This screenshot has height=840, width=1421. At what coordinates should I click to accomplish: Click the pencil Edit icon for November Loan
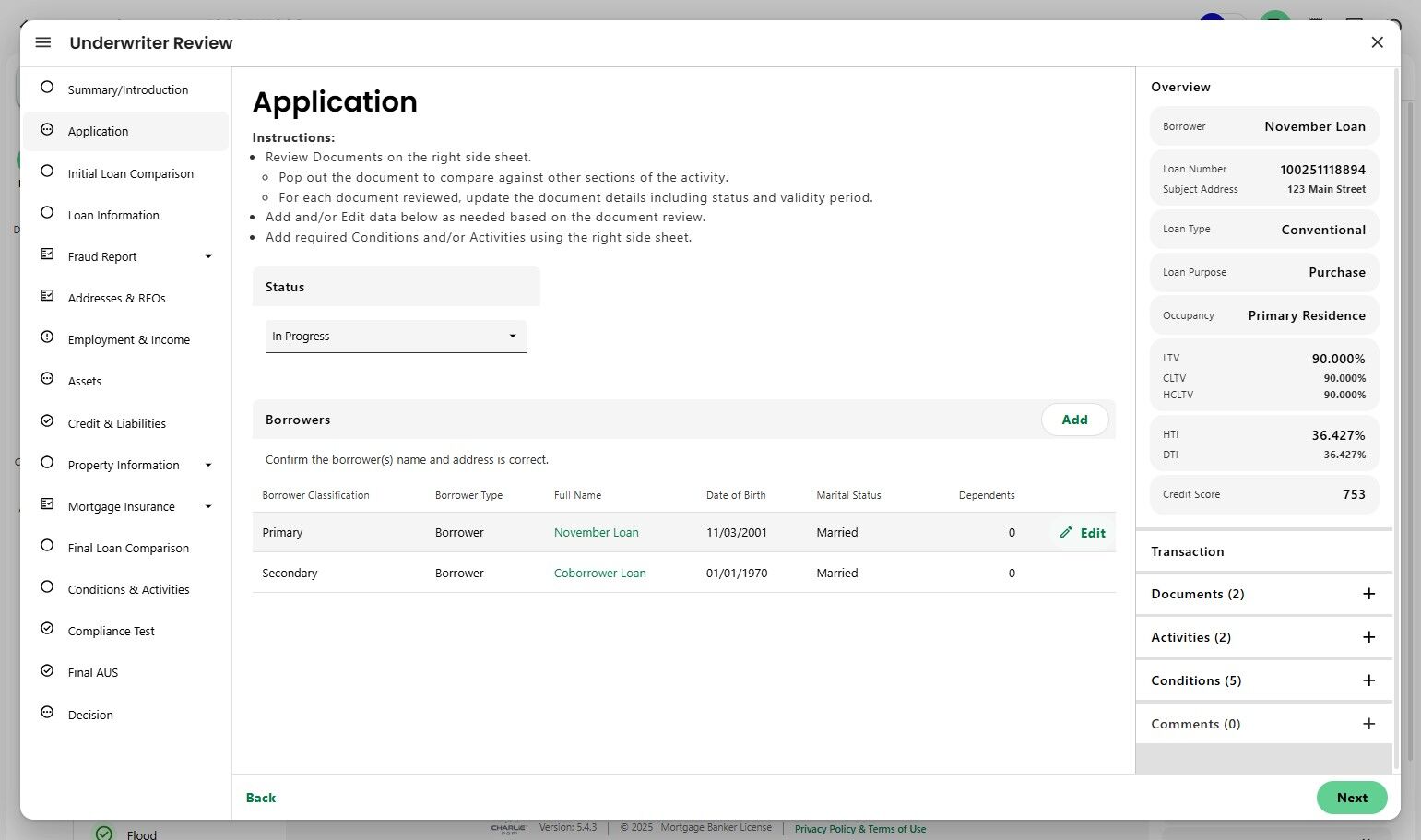pos(1066,533)
